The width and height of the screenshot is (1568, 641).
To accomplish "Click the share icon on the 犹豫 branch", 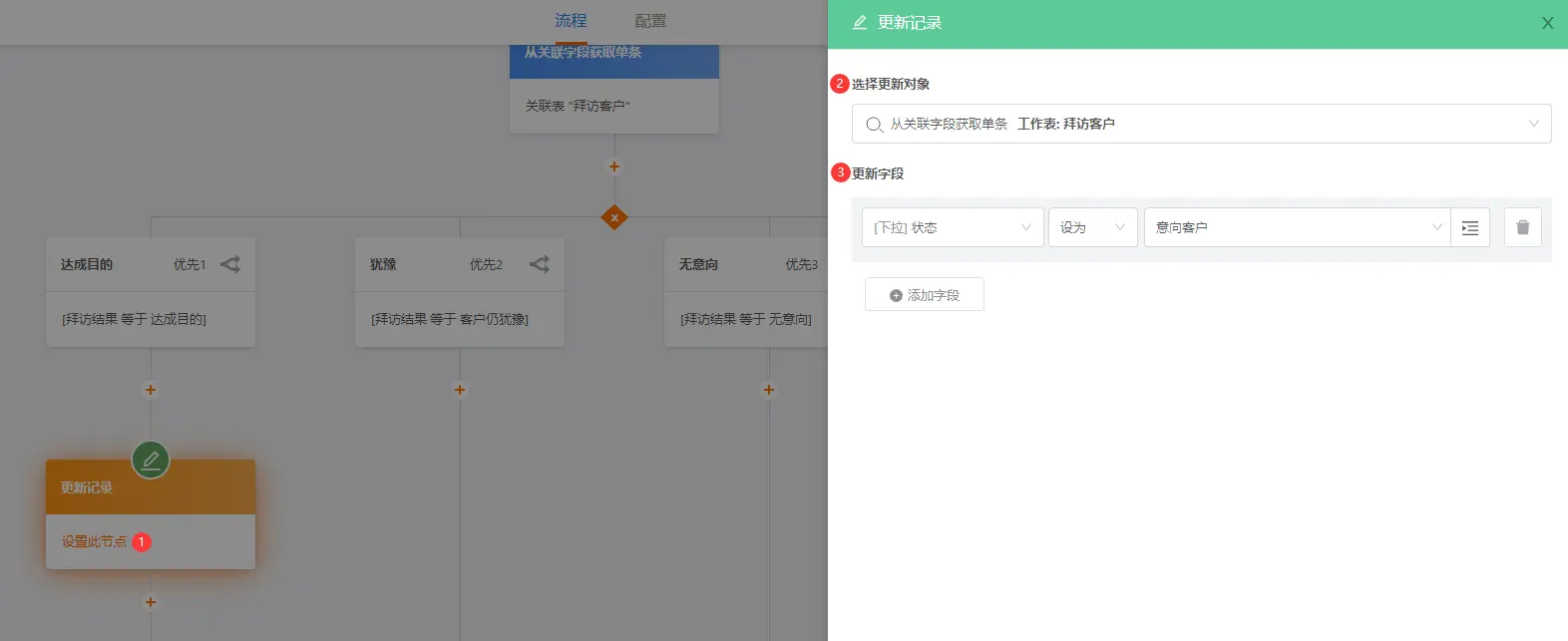I will (540, 264).
